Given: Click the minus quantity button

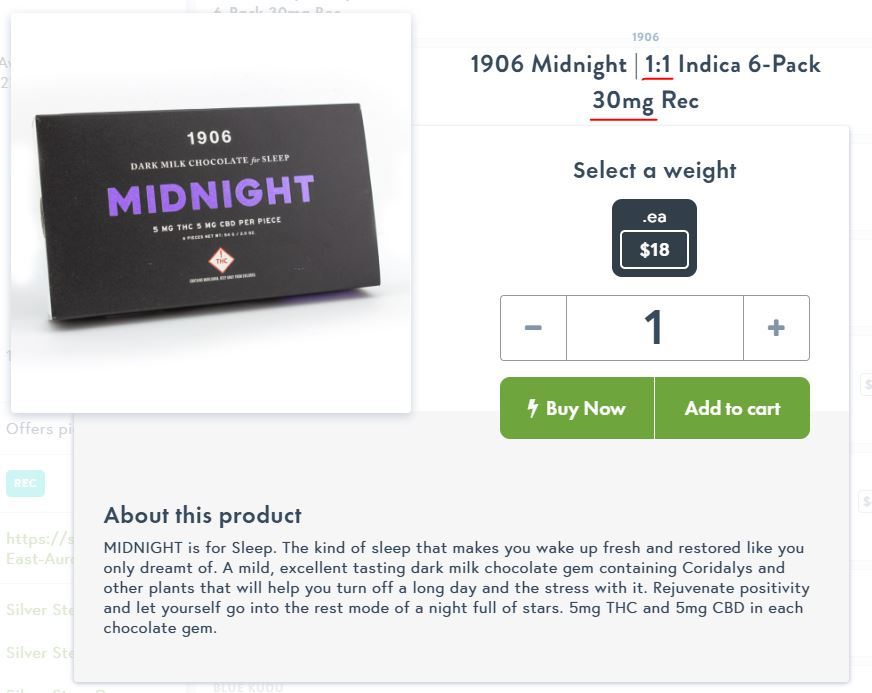Looking at the screenshot, I should click(533, 328).
